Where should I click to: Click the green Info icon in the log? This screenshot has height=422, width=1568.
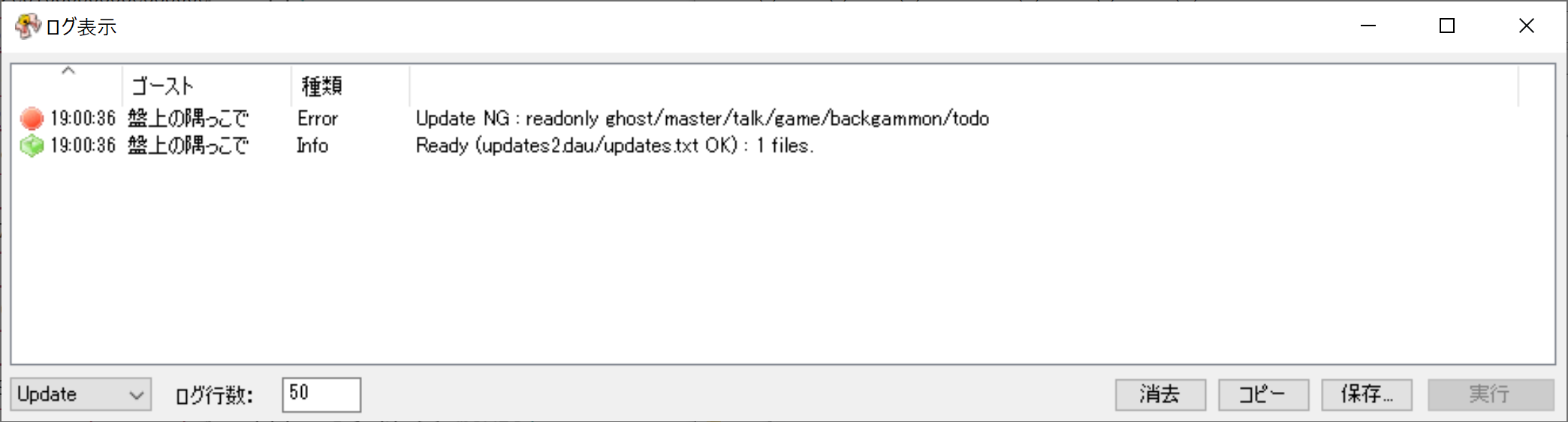(32, 146)
